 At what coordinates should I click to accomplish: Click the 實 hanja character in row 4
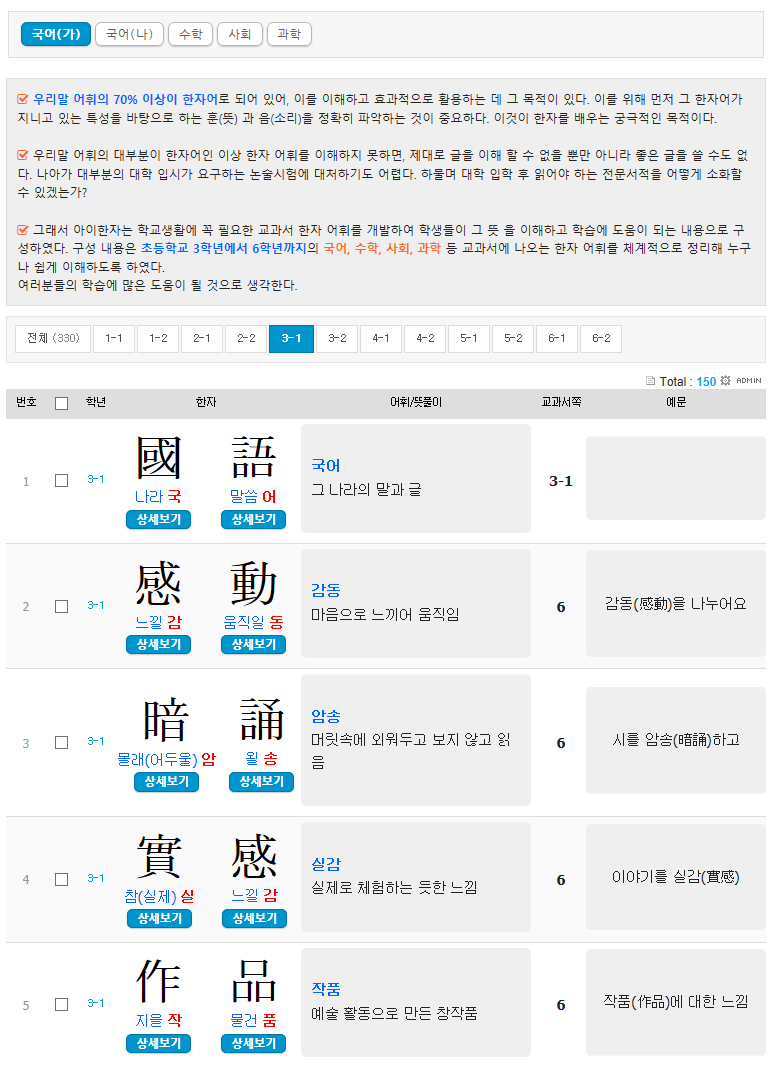pos(158,858)
